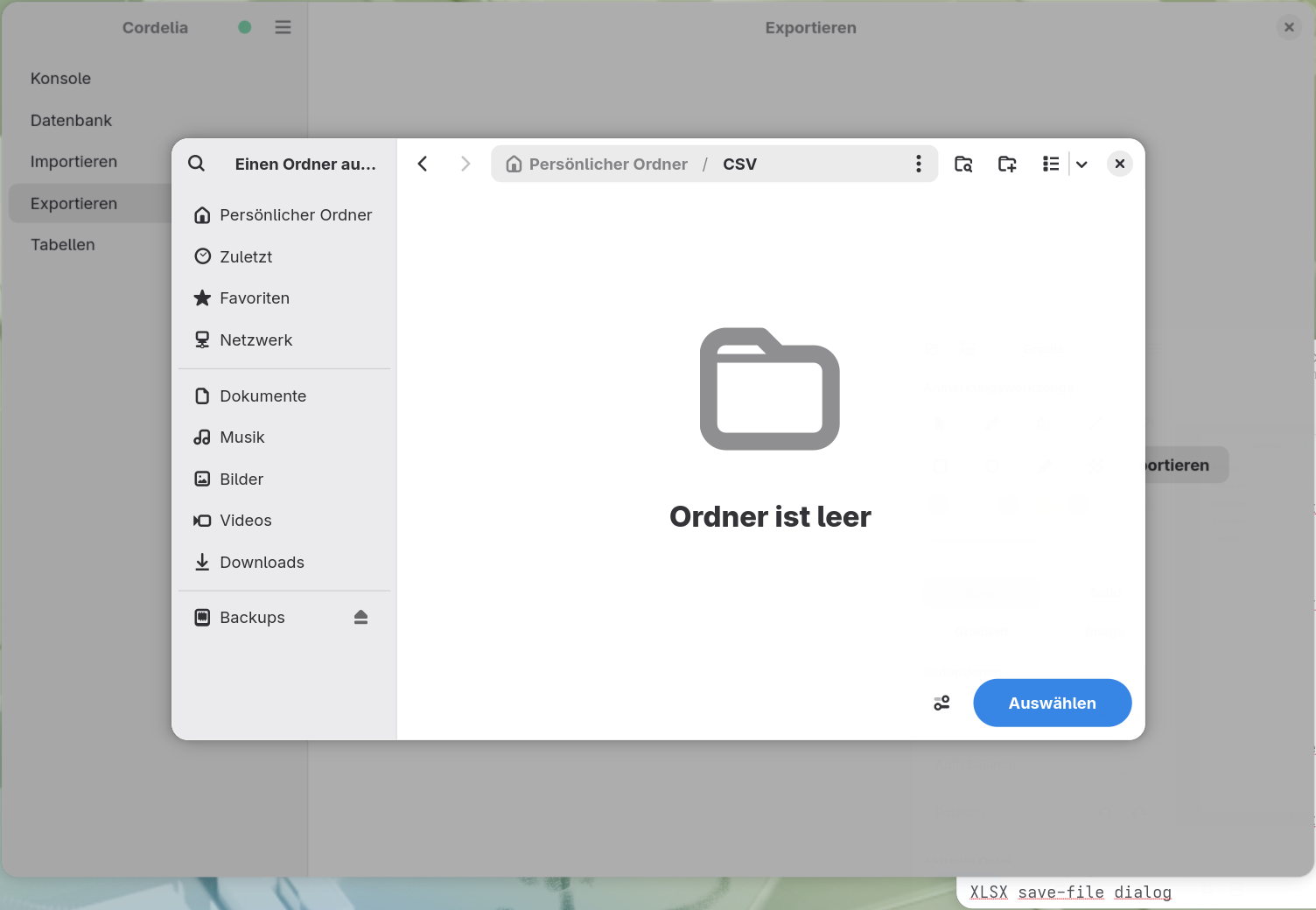1316x910 pixels.
Task: Open the Dokumente folder
Action: click(284, 396)
